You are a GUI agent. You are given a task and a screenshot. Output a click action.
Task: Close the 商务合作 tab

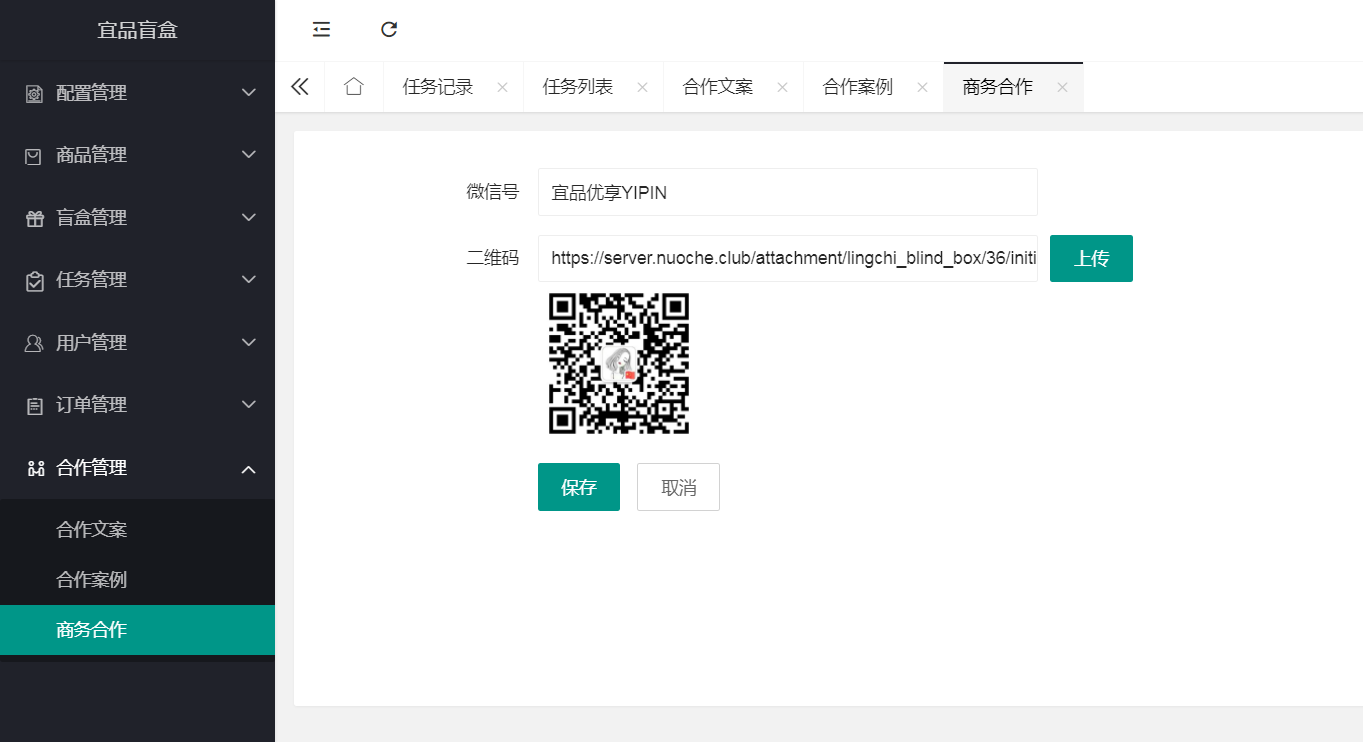[1062, 87]
